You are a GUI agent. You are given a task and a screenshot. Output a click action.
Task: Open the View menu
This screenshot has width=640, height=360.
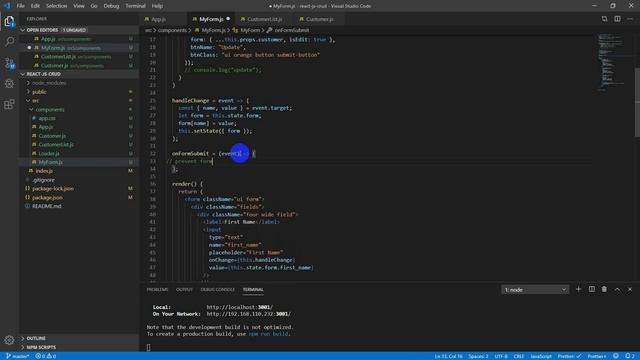pyautogui.click(x=79, y=6)
